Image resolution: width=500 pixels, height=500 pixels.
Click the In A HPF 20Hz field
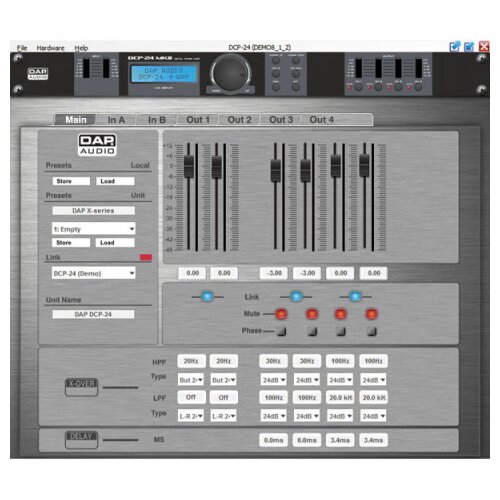tap(191, 361)
